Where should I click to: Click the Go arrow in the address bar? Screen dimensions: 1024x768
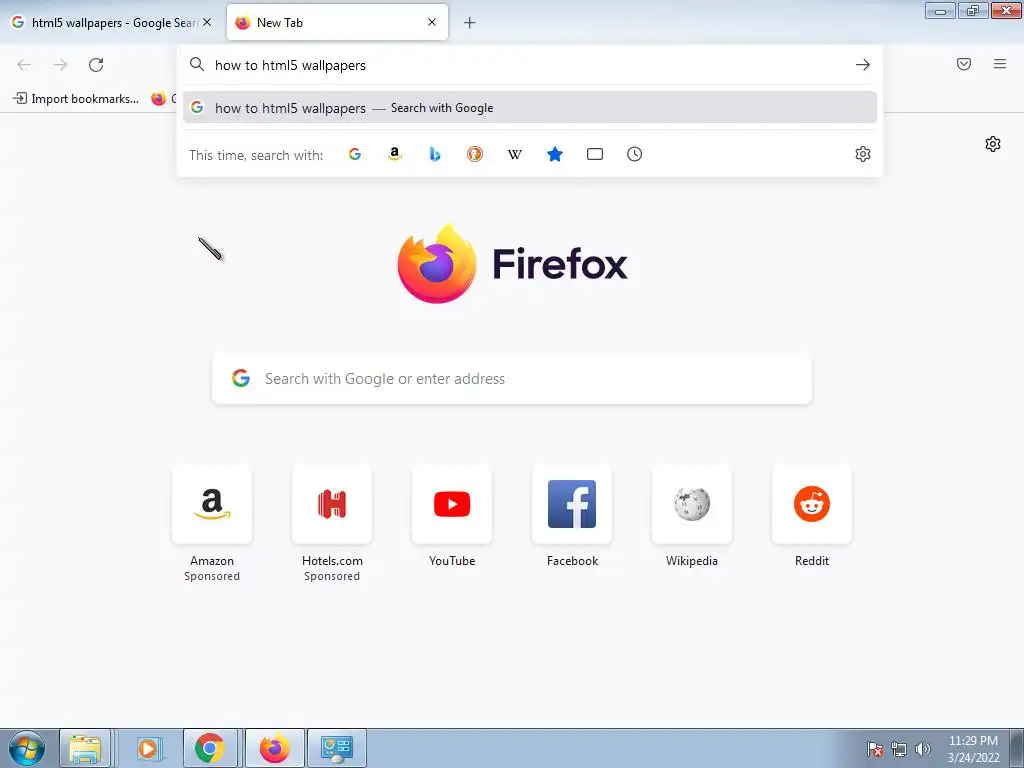[863, 65]
